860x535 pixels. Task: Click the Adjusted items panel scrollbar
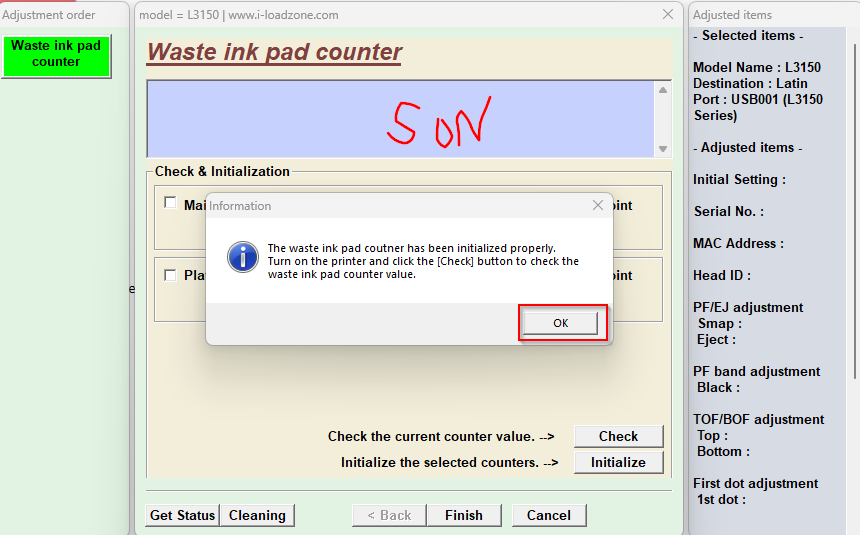[x=853, y=200]
